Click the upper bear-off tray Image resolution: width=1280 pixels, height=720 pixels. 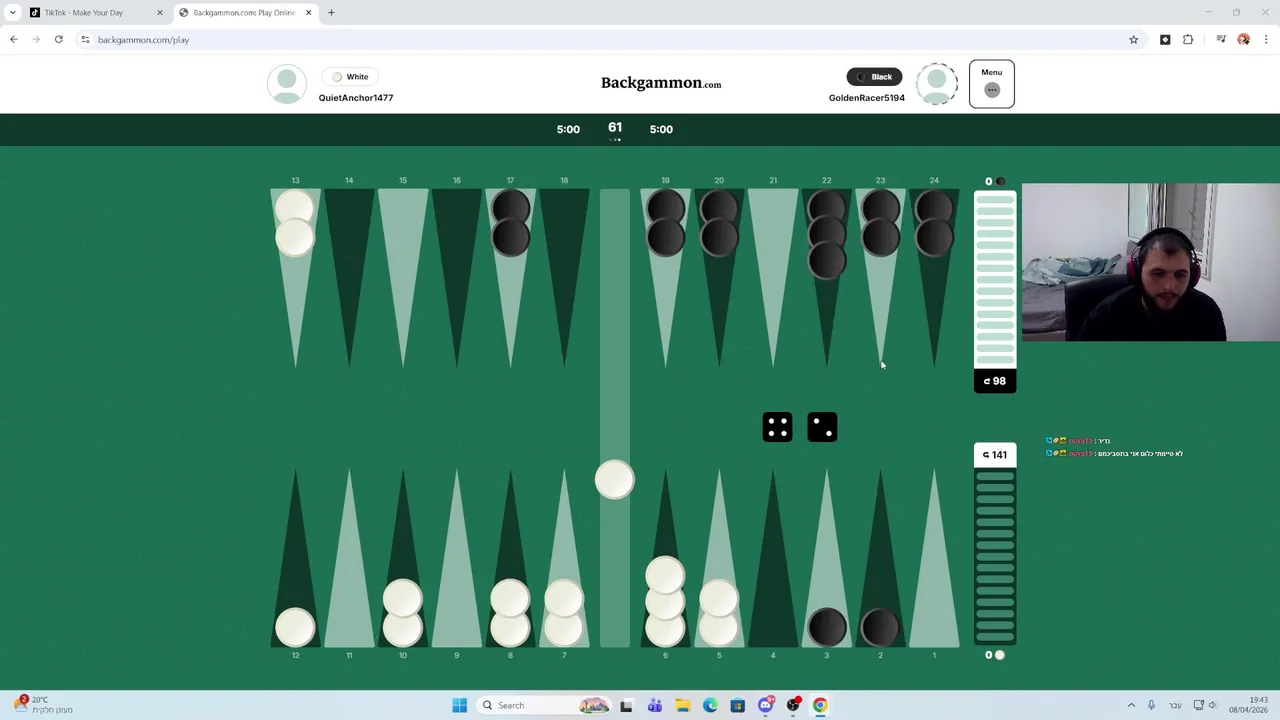pyautogui.click(x=995, y=280)
